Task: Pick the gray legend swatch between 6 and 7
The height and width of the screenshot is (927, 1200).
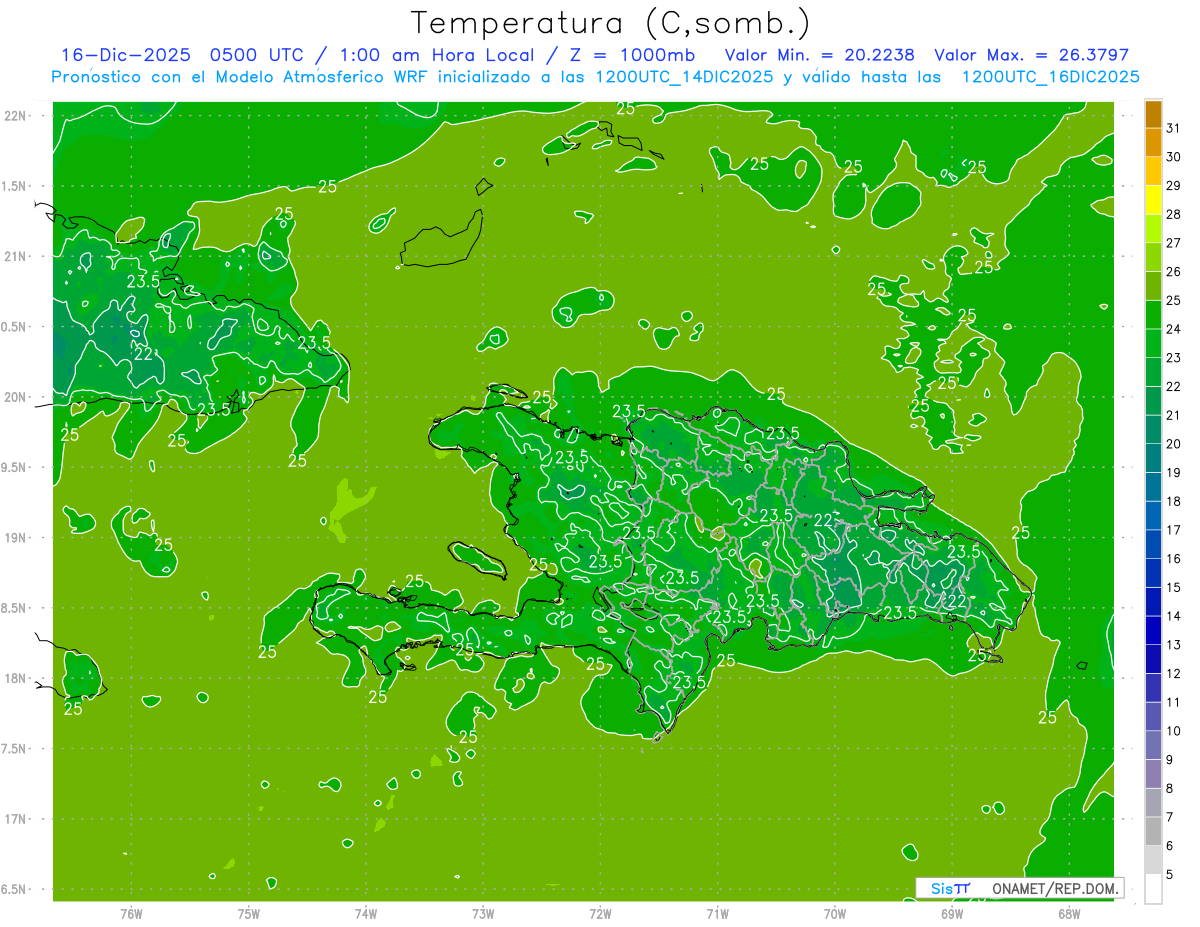Action: [1153, 831]
